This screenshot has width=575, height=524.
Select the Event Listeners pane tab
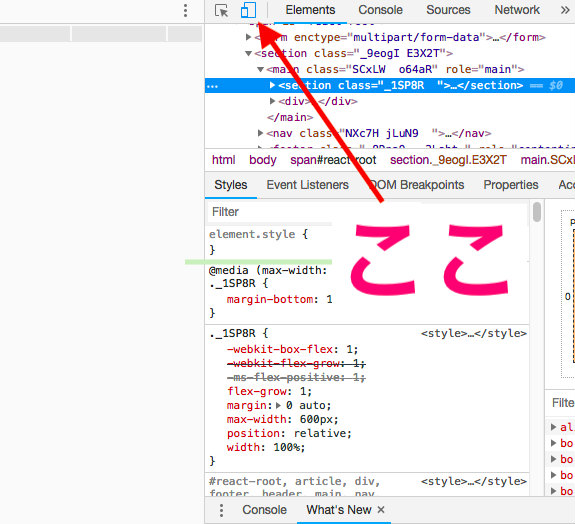pos(307,185)
